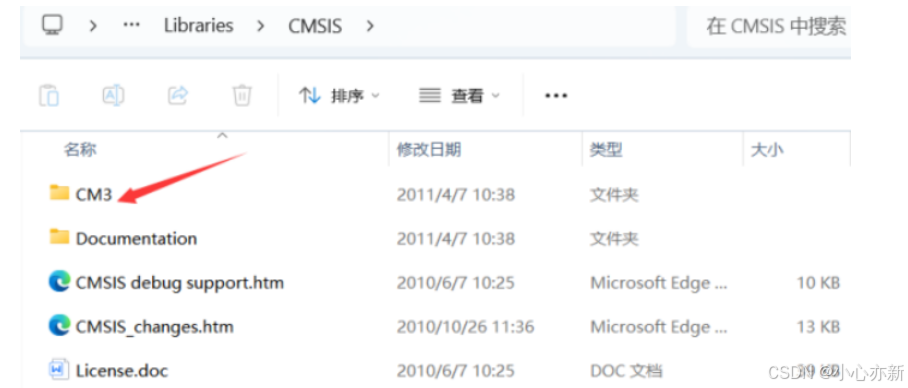Screen dimensions: 908x388
Task: Click 文件夹 type in CM3 row
Action: click(614, 195)
